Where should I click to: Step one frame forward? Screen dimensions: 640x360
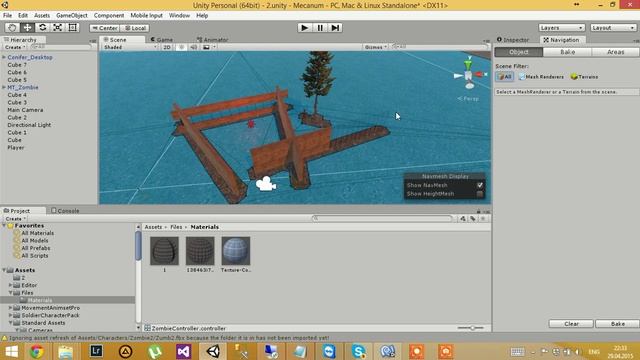coord(335,28)
